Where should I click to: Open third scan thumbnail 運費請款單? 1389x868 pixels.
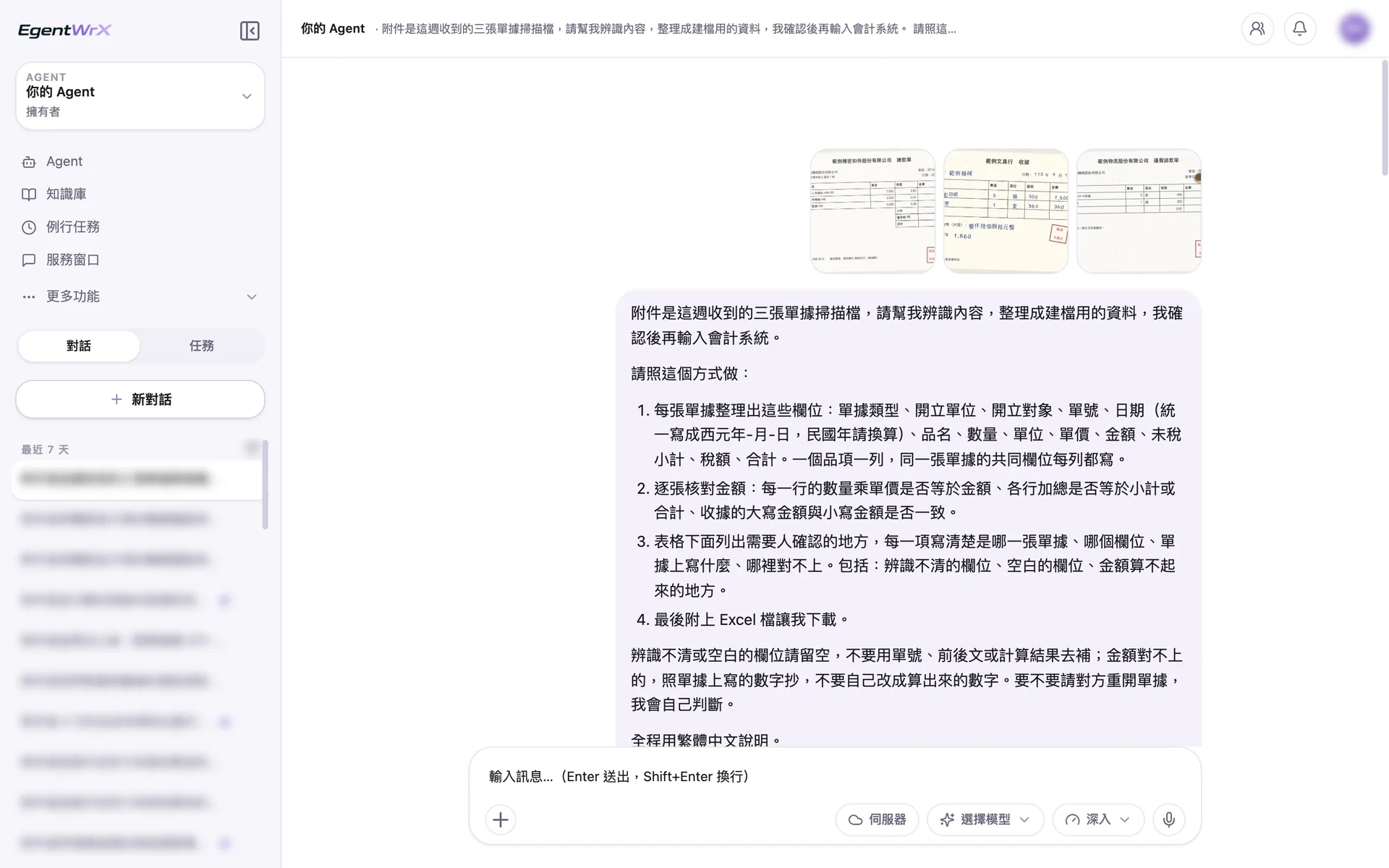point(1139,210)
